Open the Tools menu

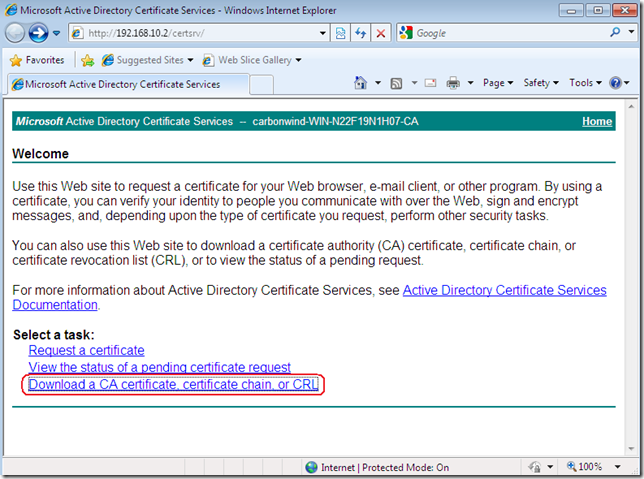click(x=586, y=83)
